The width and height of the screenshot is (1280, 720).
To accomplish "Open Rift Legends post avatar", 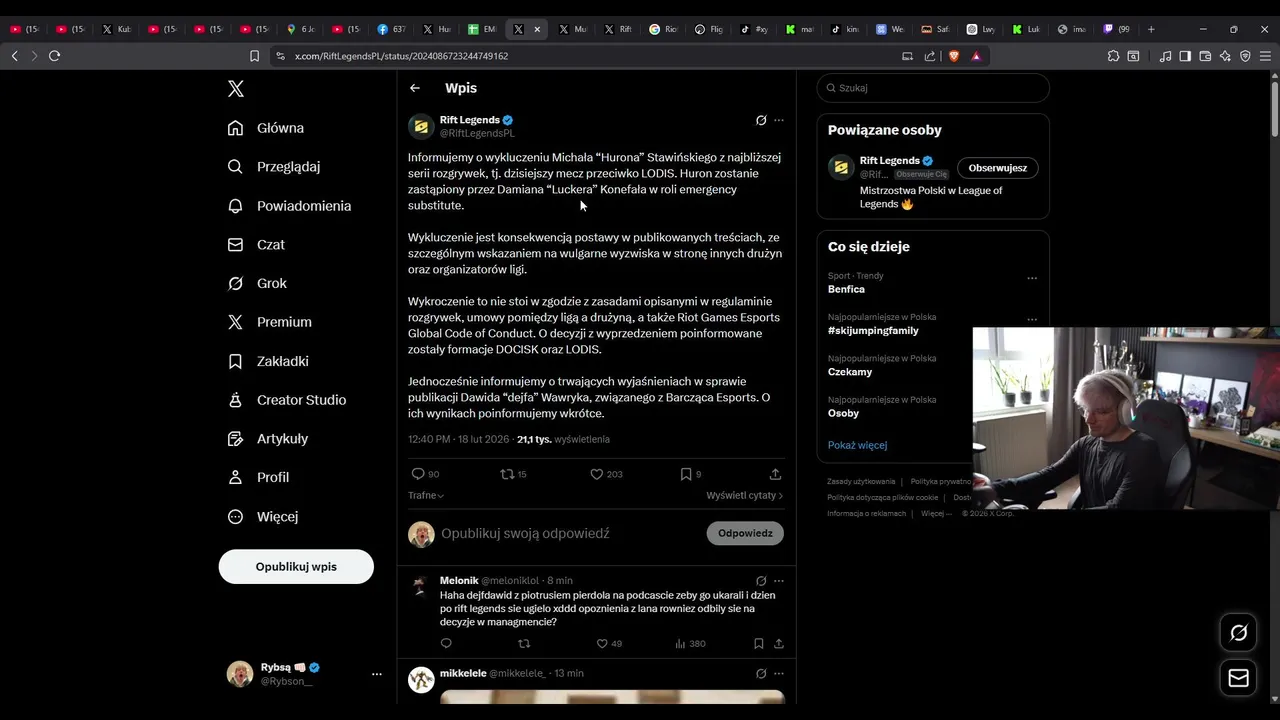I will coord(421,126).
